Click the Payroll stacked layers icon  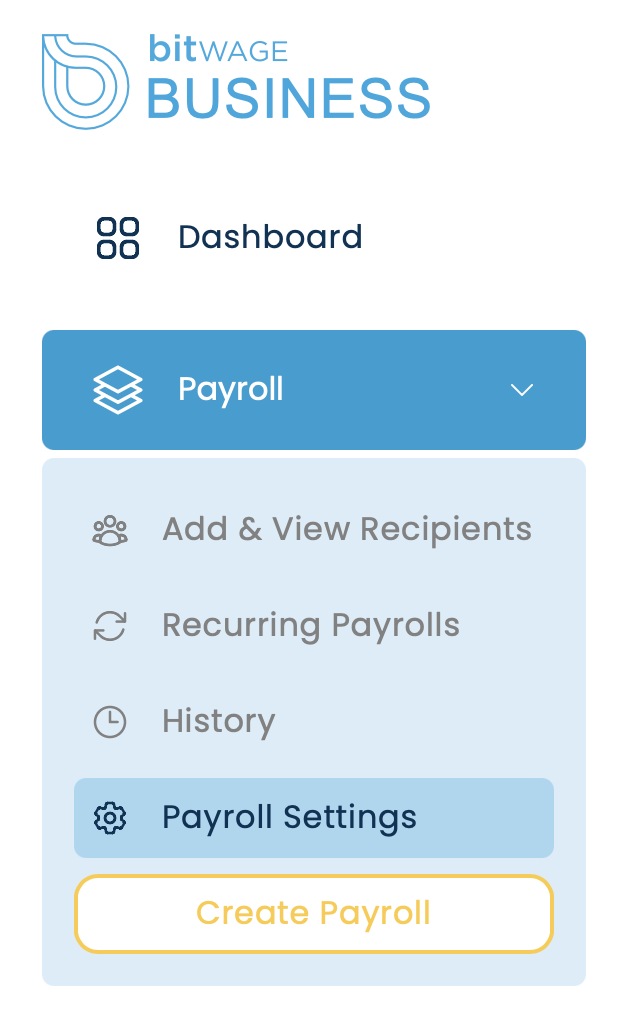point(117,389)
